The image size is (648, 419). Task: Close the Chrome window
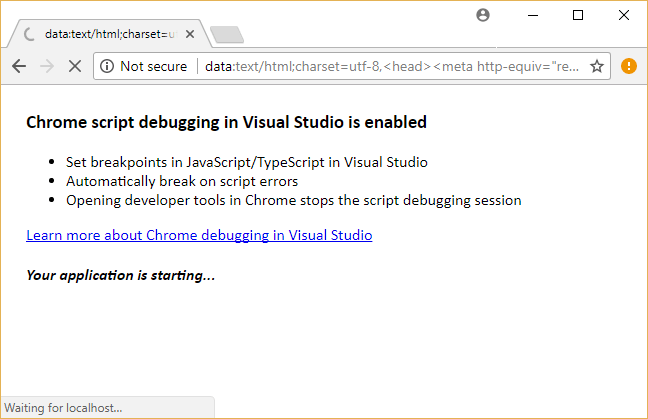[x=624, y=15]
